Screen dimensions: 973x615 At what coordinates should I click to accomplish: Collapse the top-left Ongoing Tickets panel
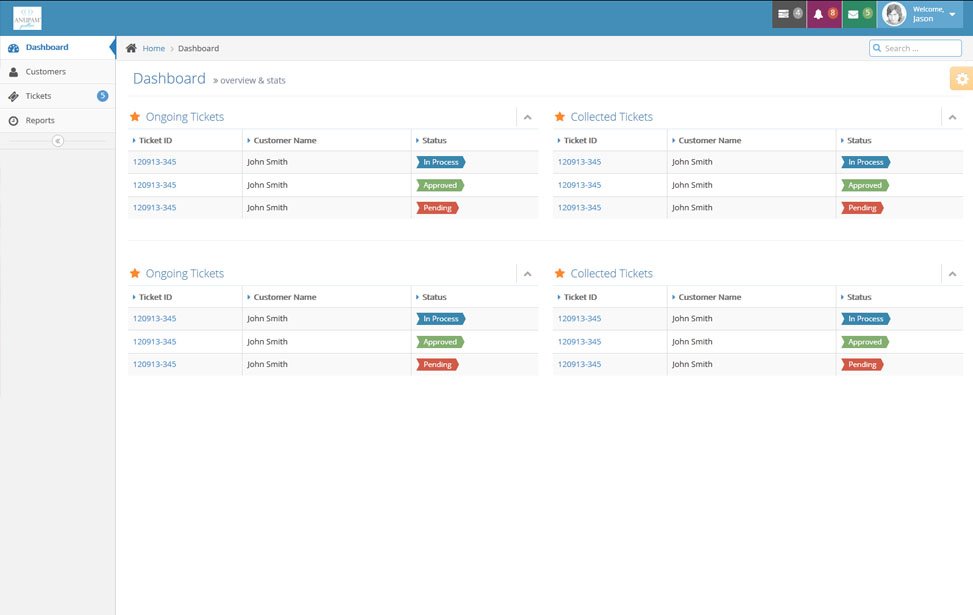tap(527, 117)
